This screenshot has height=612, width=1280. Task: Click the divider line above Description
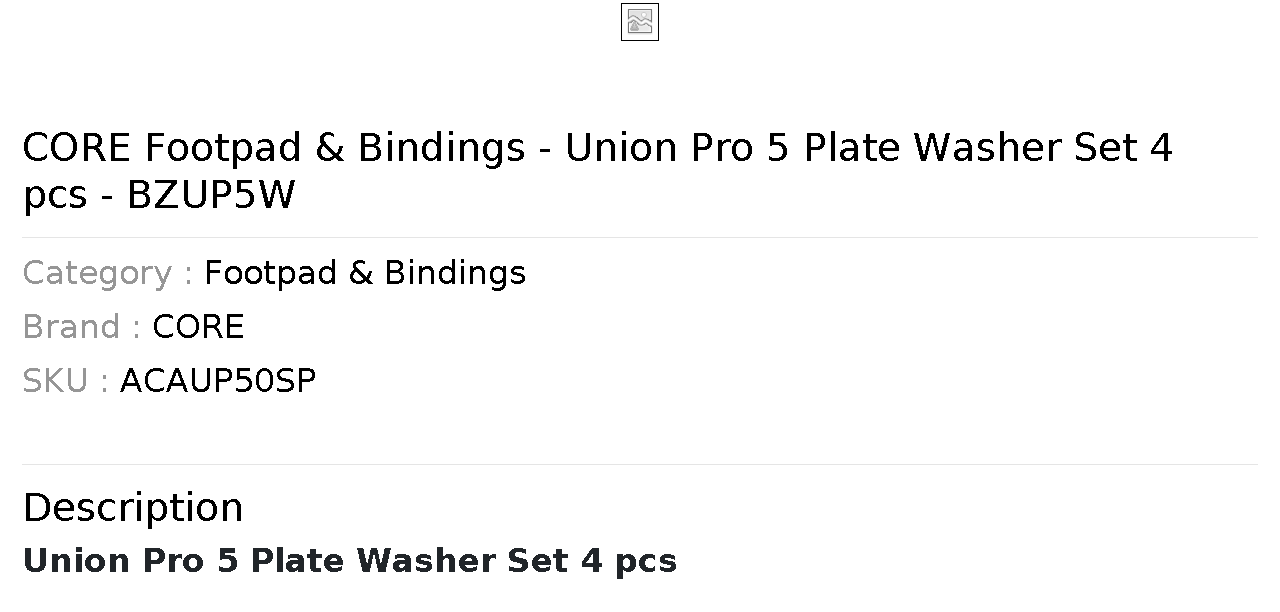(640, 464)
